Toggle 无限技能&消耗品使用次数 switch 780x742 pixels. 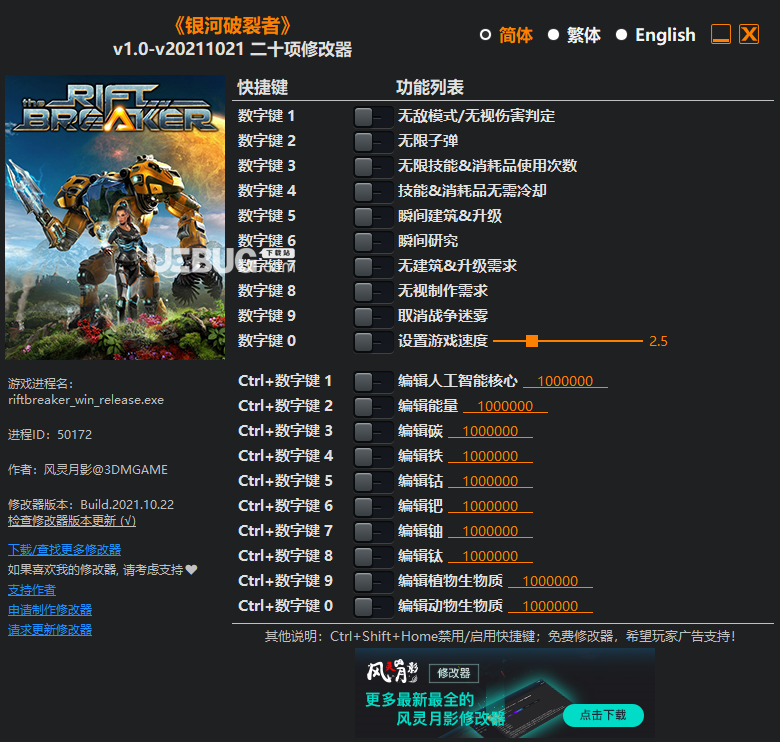(373, 167)
